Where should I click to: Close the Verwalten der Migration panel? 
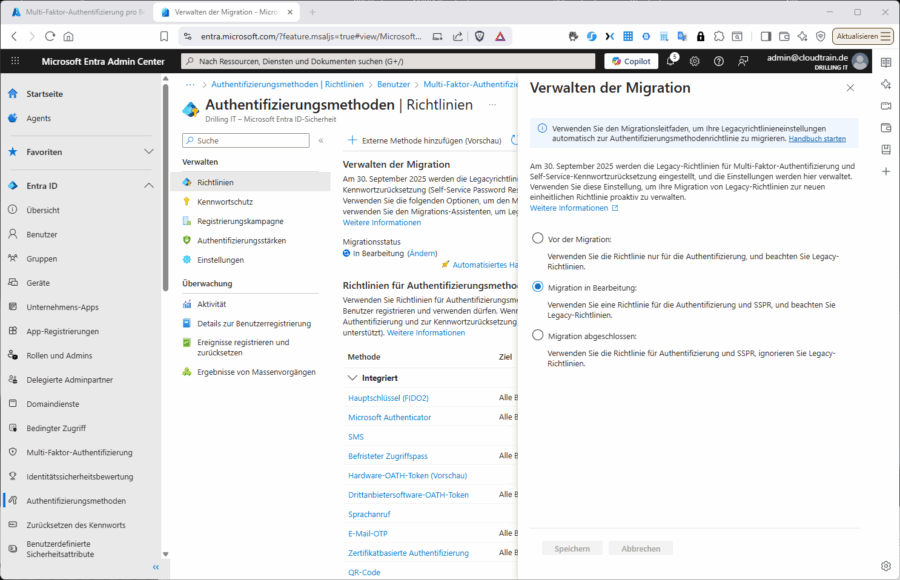[x=850, y=88]
